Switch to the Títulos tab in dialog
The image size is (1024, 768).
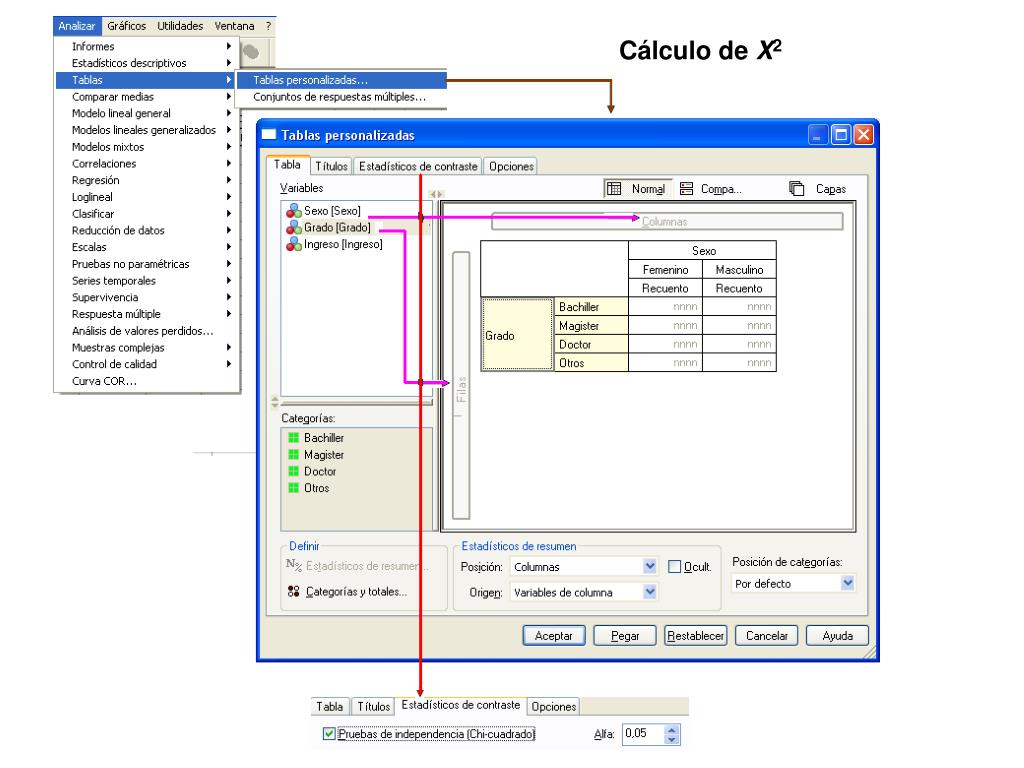(x=332, y=167)
